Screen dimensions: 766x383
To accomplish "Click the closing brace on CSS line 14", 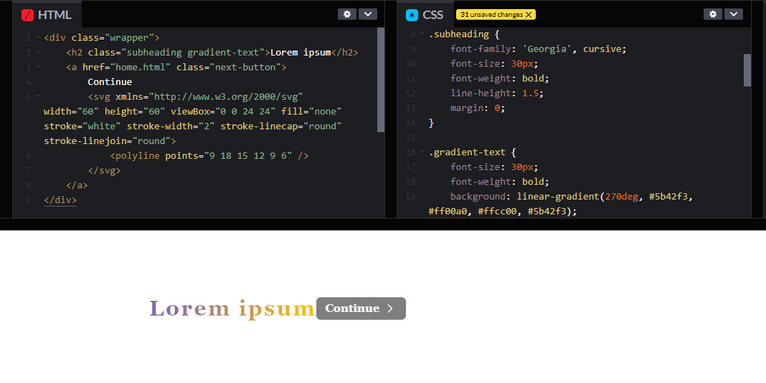I will pos(431,123).
